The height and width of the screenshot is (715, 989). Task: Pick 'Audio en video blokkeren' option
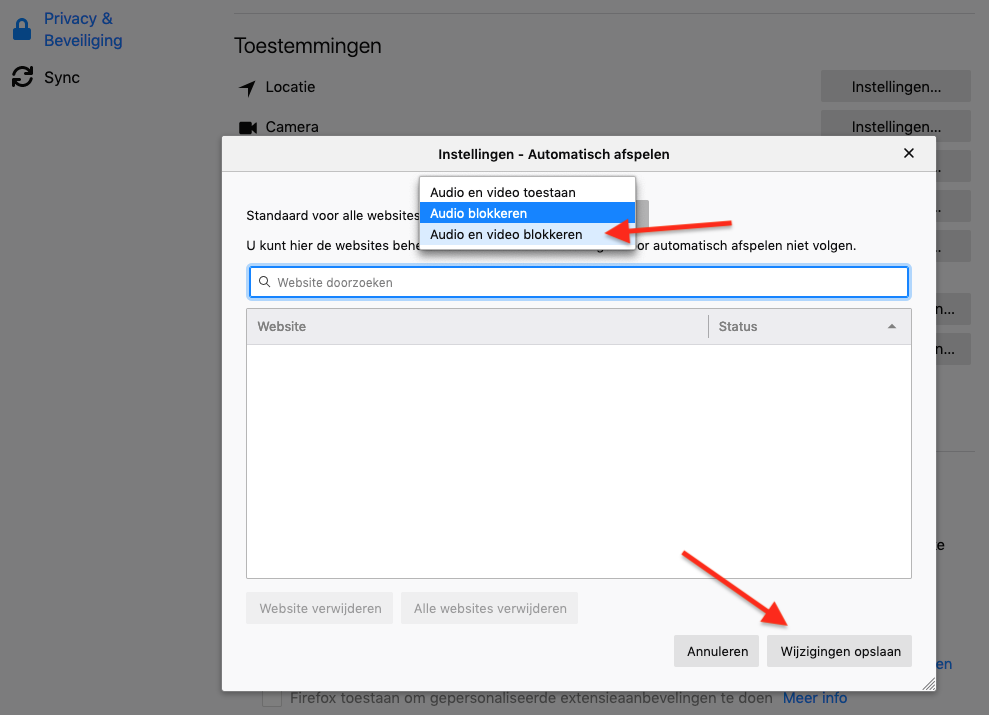coord(506,234)
